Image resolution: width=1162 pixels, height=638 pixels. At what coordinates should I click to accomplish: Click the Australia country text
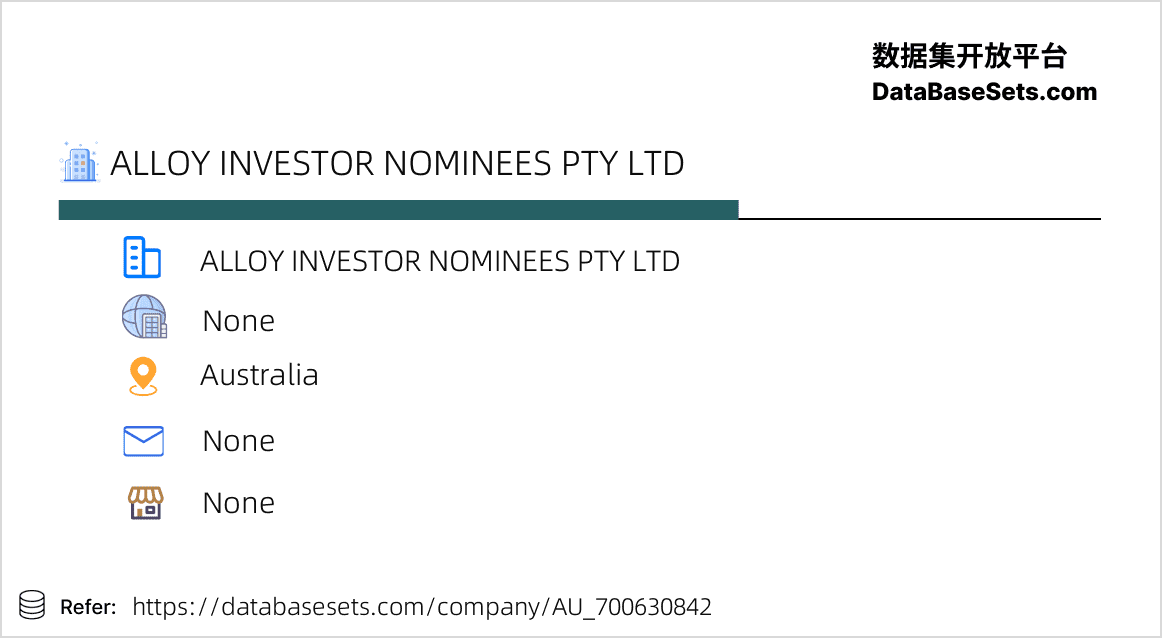point(259,375)
